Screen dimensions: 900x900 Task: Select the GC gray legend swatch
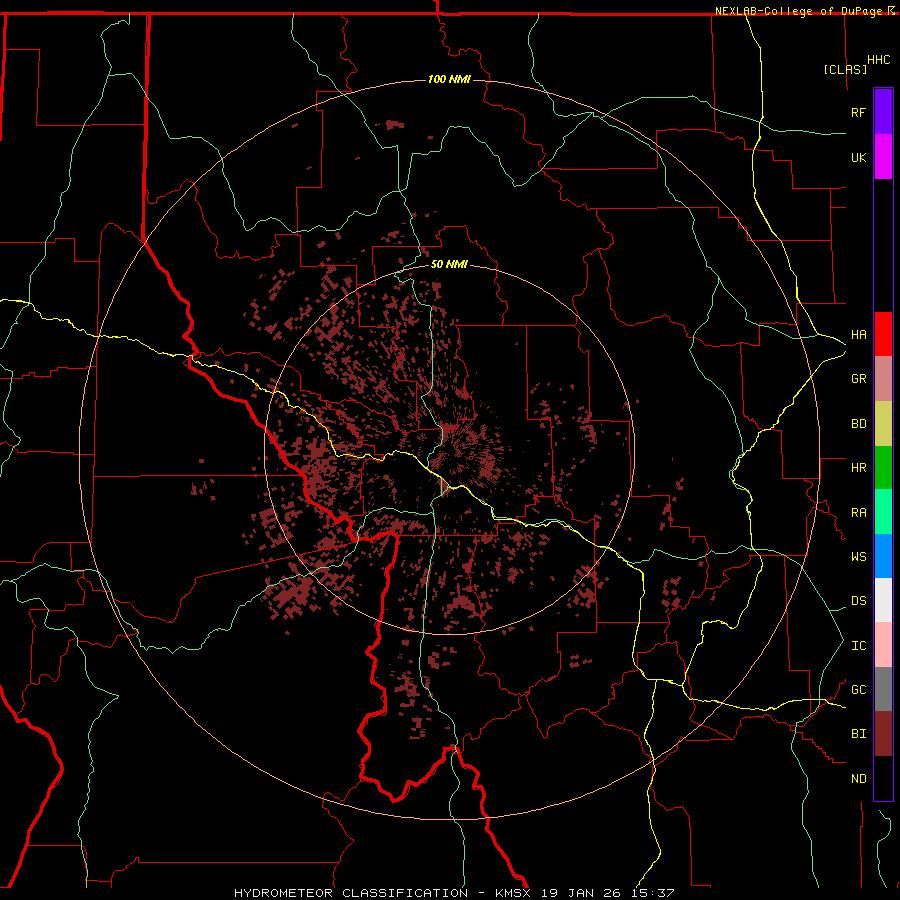tap(883, 689)
